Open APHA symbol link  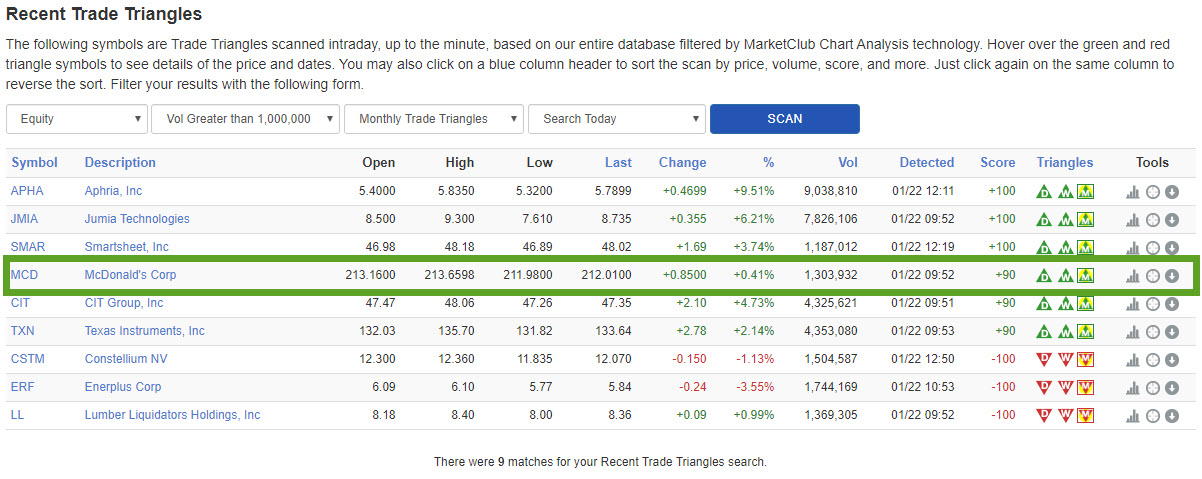27,191
